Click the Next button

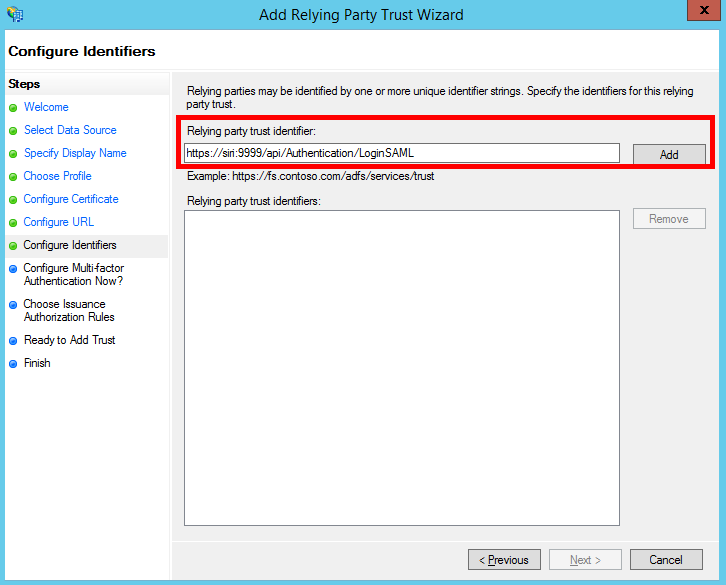point(585,560)
